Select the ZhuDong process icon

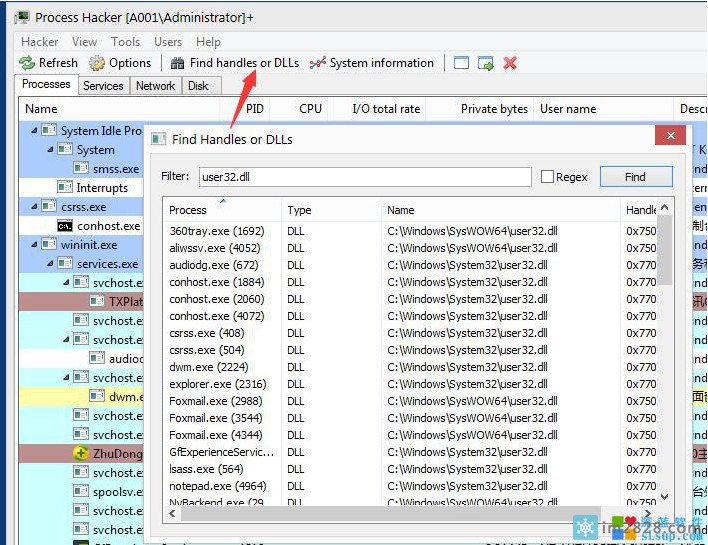pyautogui.click(x=81, y=454)
